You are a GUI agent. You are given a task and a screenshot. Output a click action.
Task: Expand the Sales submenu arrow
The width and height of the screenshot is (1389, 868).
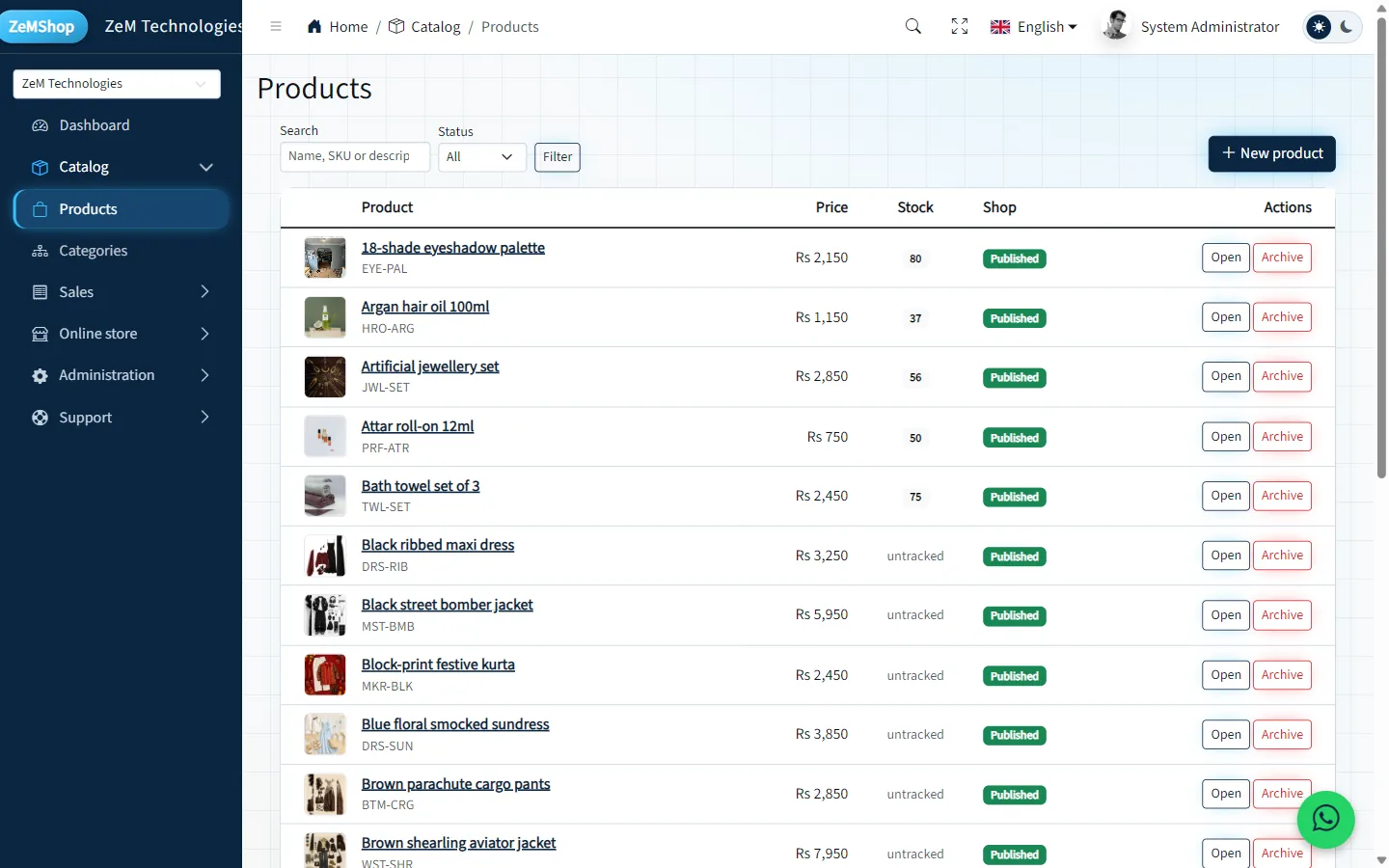pyautogui.click(x=204, y=292)
